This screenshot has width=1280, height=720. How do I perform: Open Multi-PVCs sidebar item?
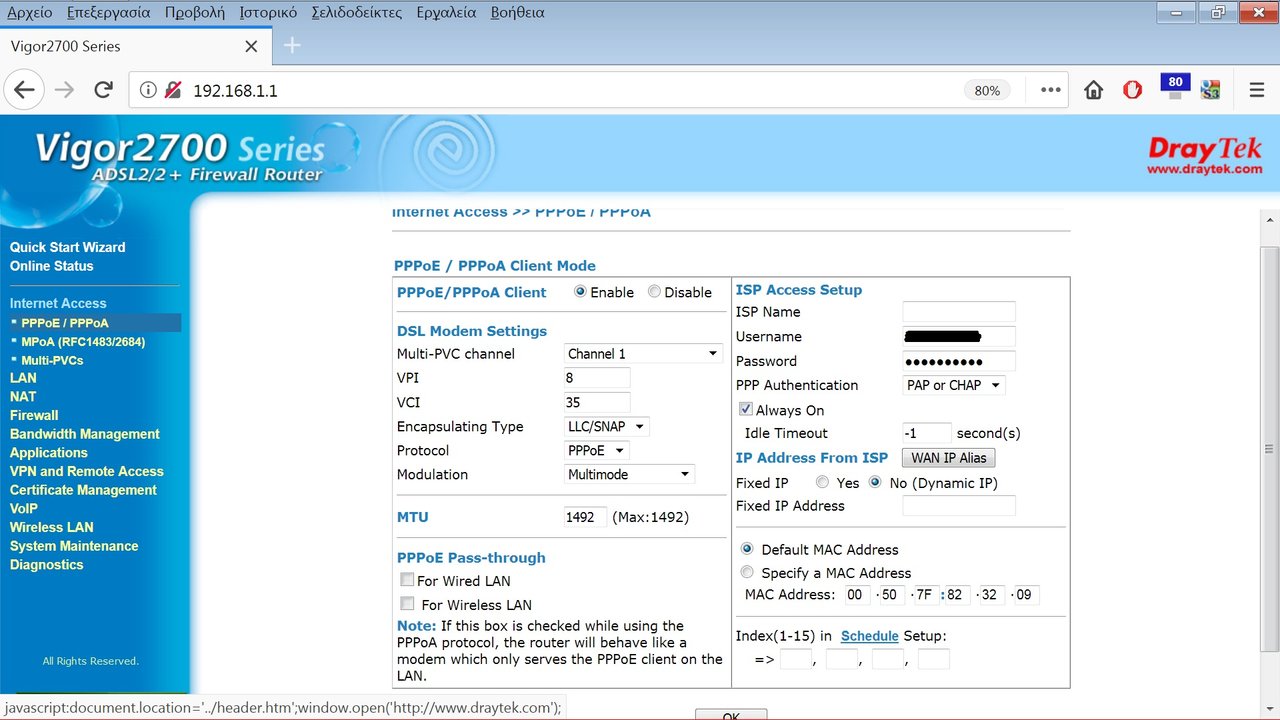[52, 360]
